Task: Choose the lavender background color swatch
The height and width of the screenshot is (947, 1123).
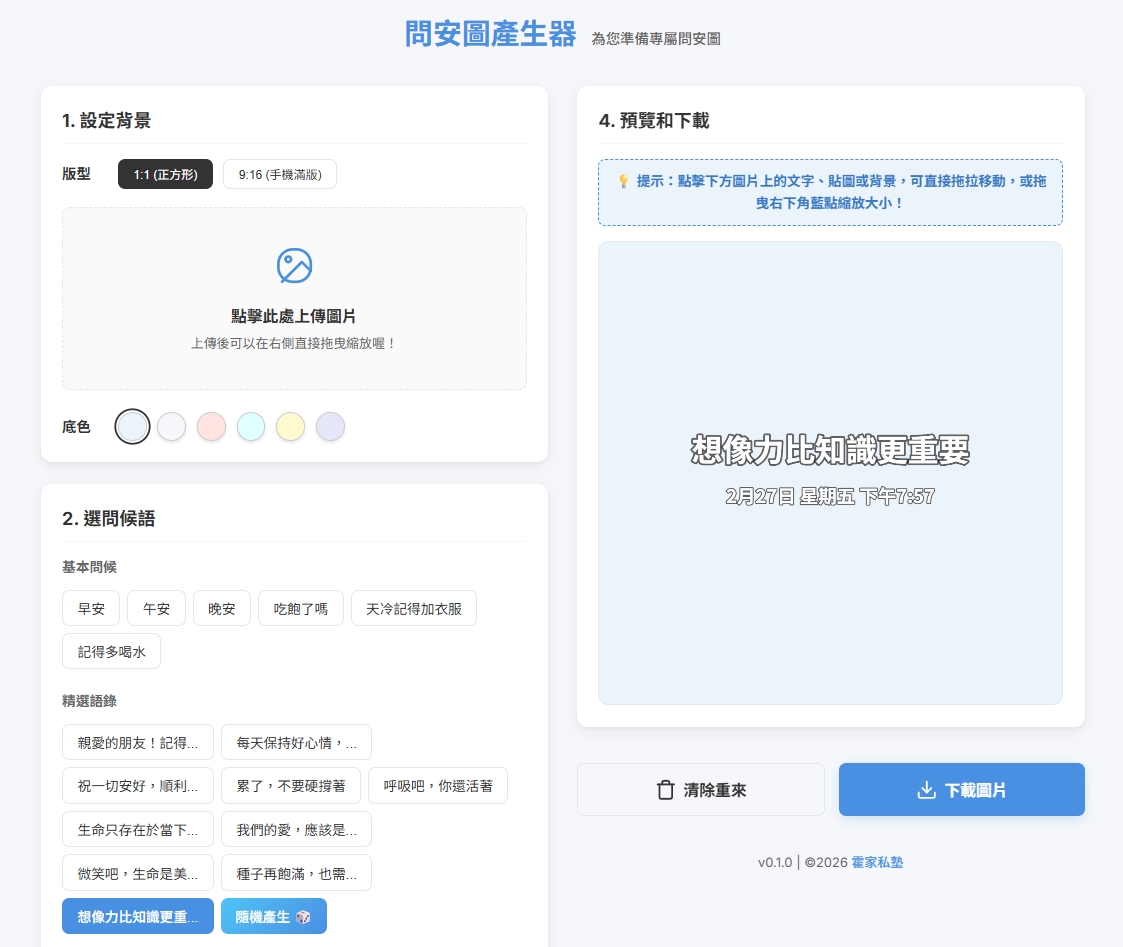Action: tap(330, 427)
